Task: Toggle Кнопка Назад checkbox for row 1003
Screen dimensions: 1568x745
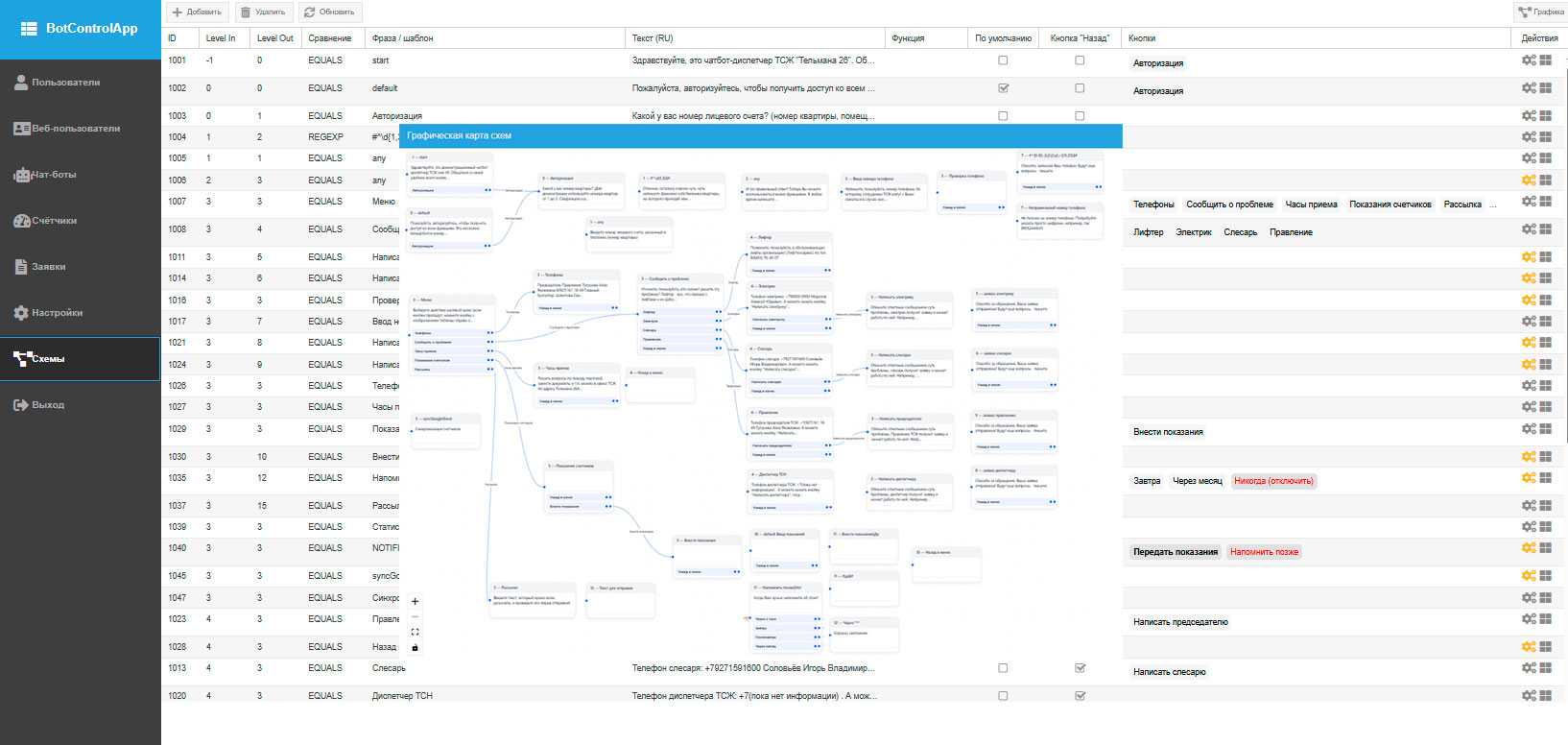Action: [x=1080, y=115]
